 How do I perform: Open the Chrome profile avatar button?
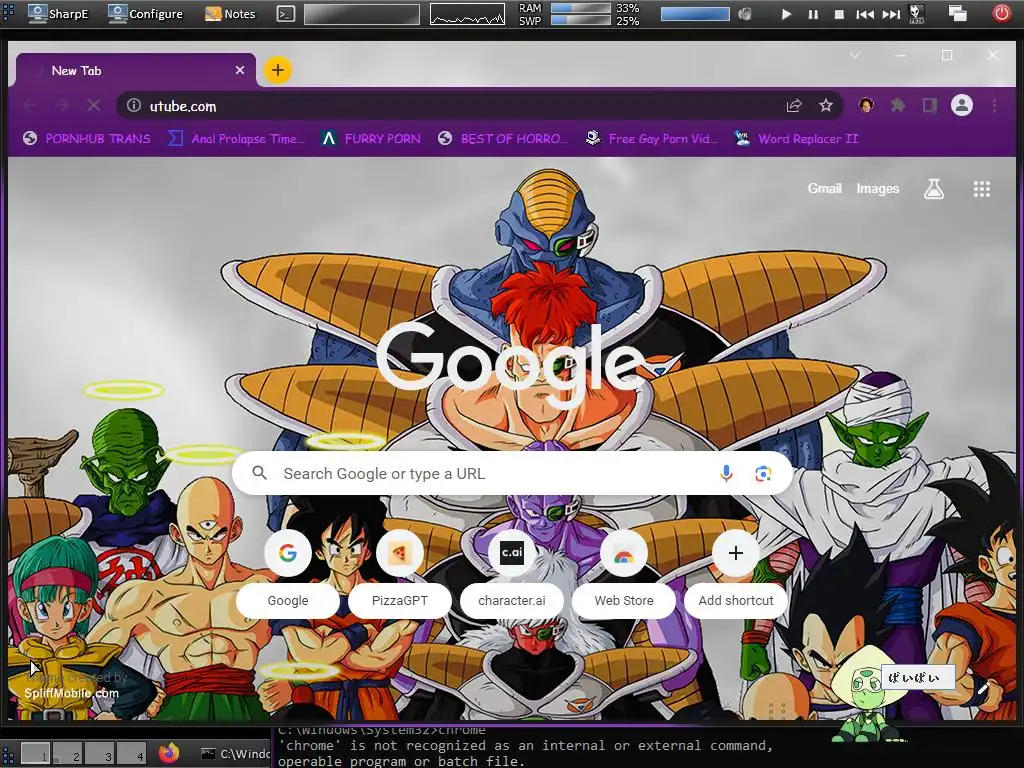(x=961, y=105)
